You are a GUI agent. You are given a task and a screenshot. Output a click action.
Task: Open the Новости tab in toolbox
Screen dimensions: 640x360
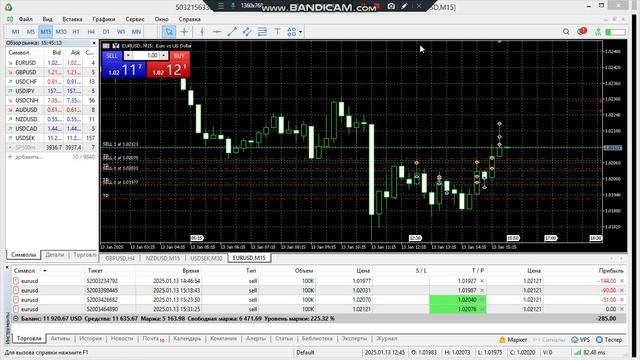[x=122, y=339]
